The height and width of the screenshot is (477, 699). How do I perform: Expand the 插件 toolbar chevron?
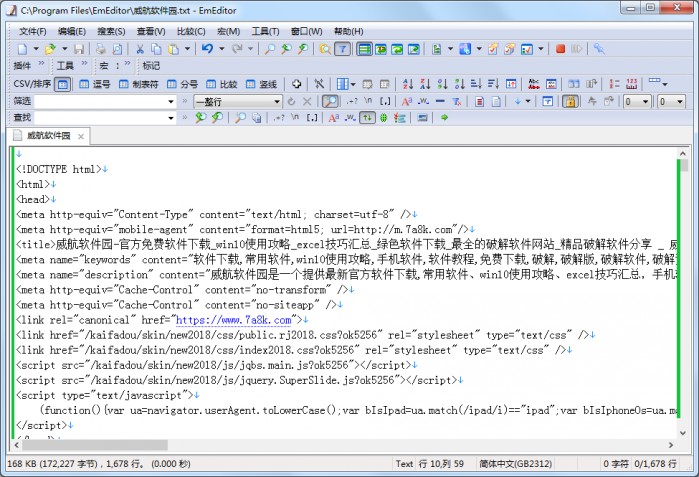click(x=41, y=64)
